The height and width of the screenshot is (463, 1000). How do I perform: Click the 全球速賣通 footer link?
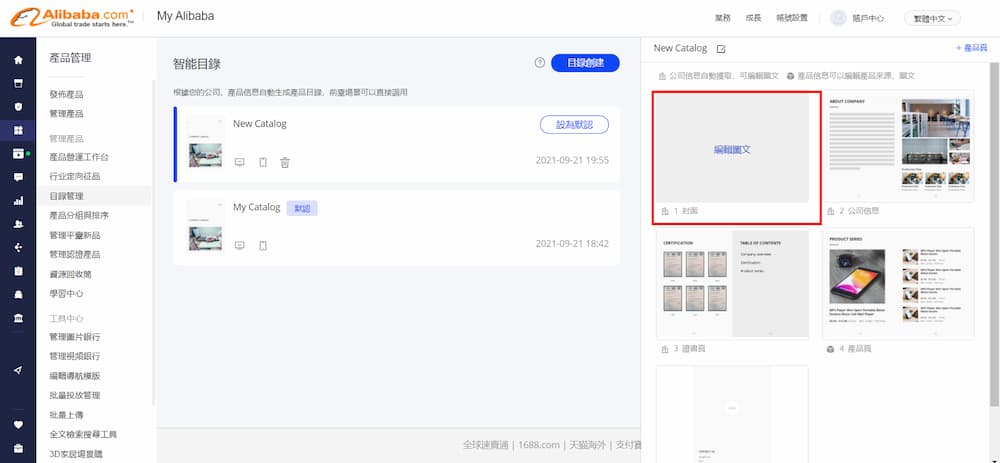pyautogui.click(x=485, y=445)
